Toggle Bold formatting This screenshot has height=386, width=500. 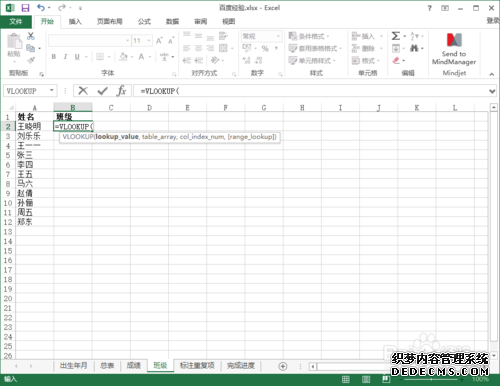tap(54, 57)
